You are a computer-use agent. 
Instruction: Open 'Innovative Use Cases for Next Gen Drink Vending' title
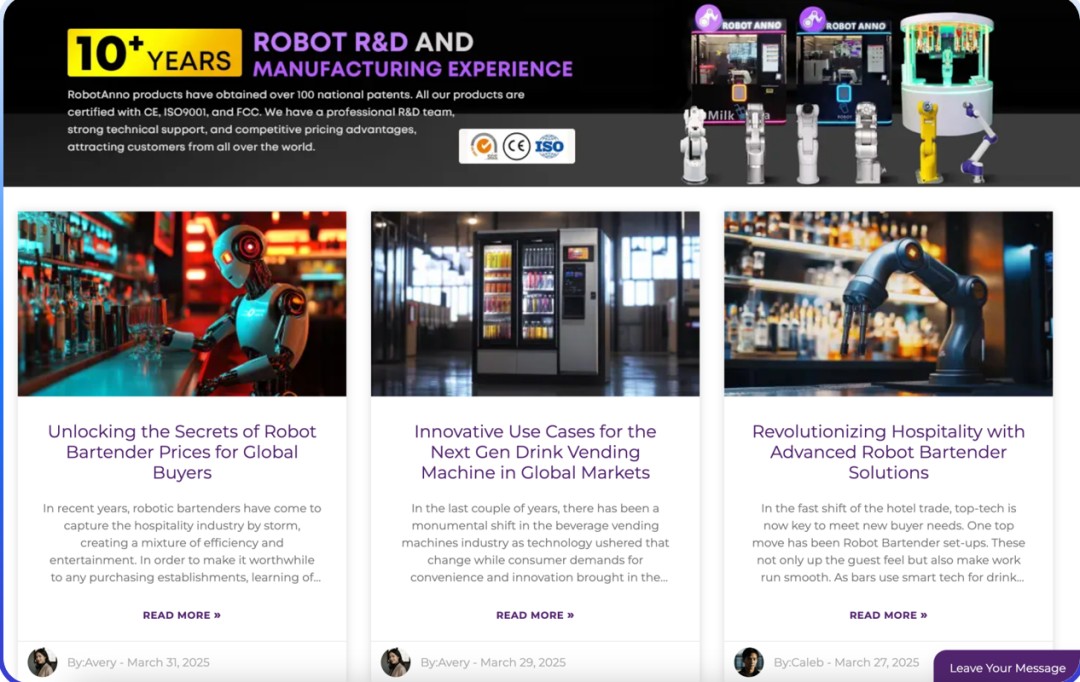pos(535,451)
